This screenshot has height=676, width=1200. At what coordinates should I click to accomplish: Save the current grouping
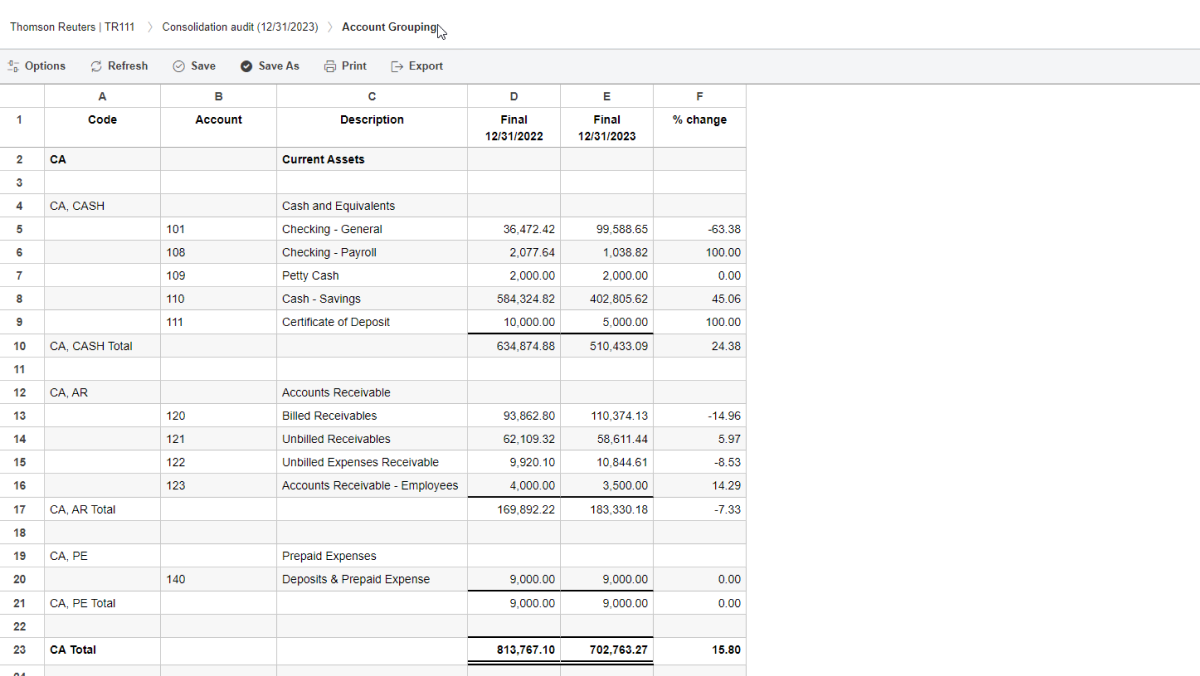[194, 65]
